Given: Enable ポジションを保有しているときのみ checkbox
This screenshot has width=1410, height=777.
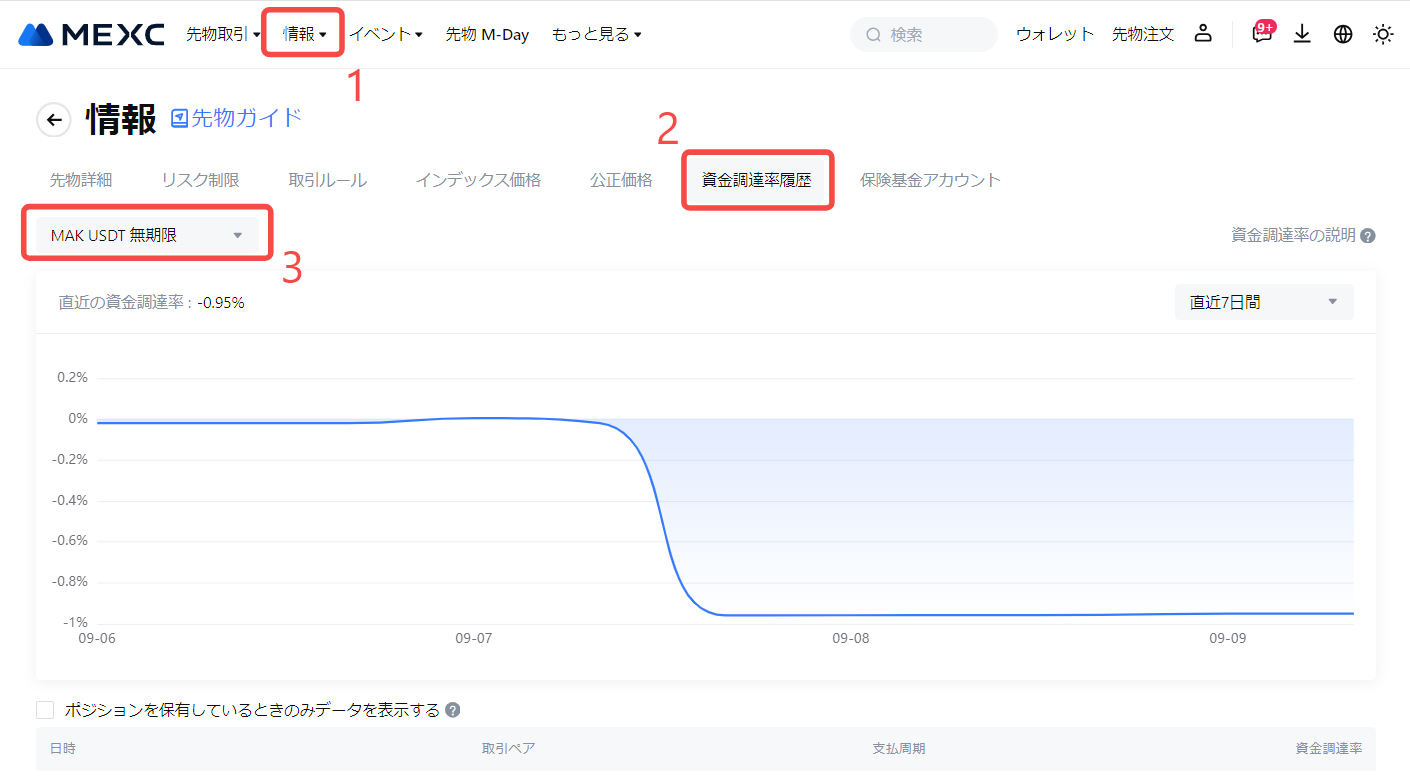Looking at the screenshot, I should (45, 710).
